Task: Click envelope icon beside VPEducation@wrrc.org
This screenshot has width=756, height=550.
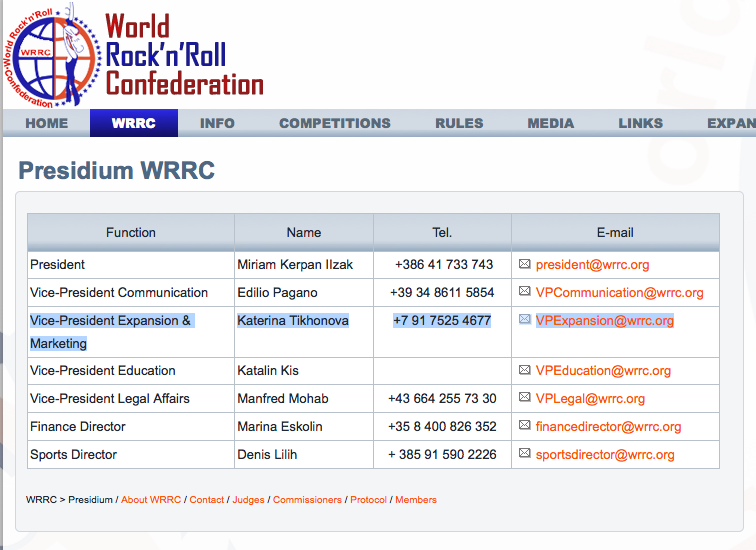Action: coord(525,370)
